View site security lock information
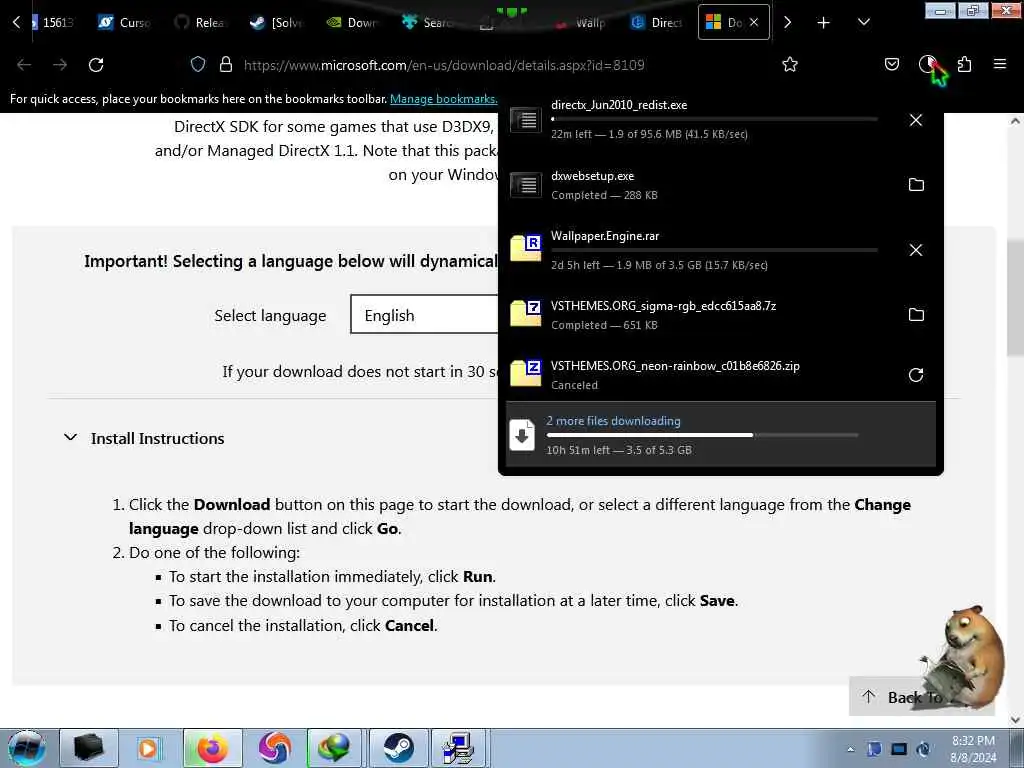 point(226,64)
